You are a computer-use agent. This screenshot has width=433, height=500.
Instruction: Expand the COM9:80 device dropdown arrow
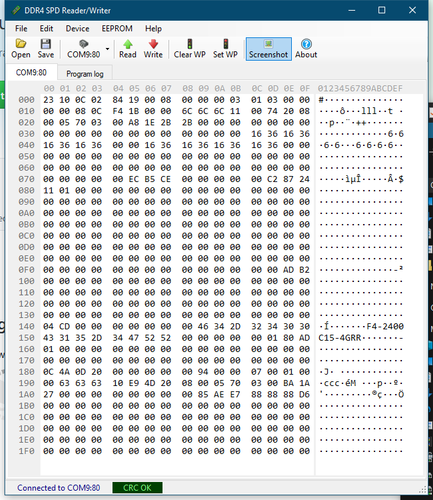pos(107,49)
